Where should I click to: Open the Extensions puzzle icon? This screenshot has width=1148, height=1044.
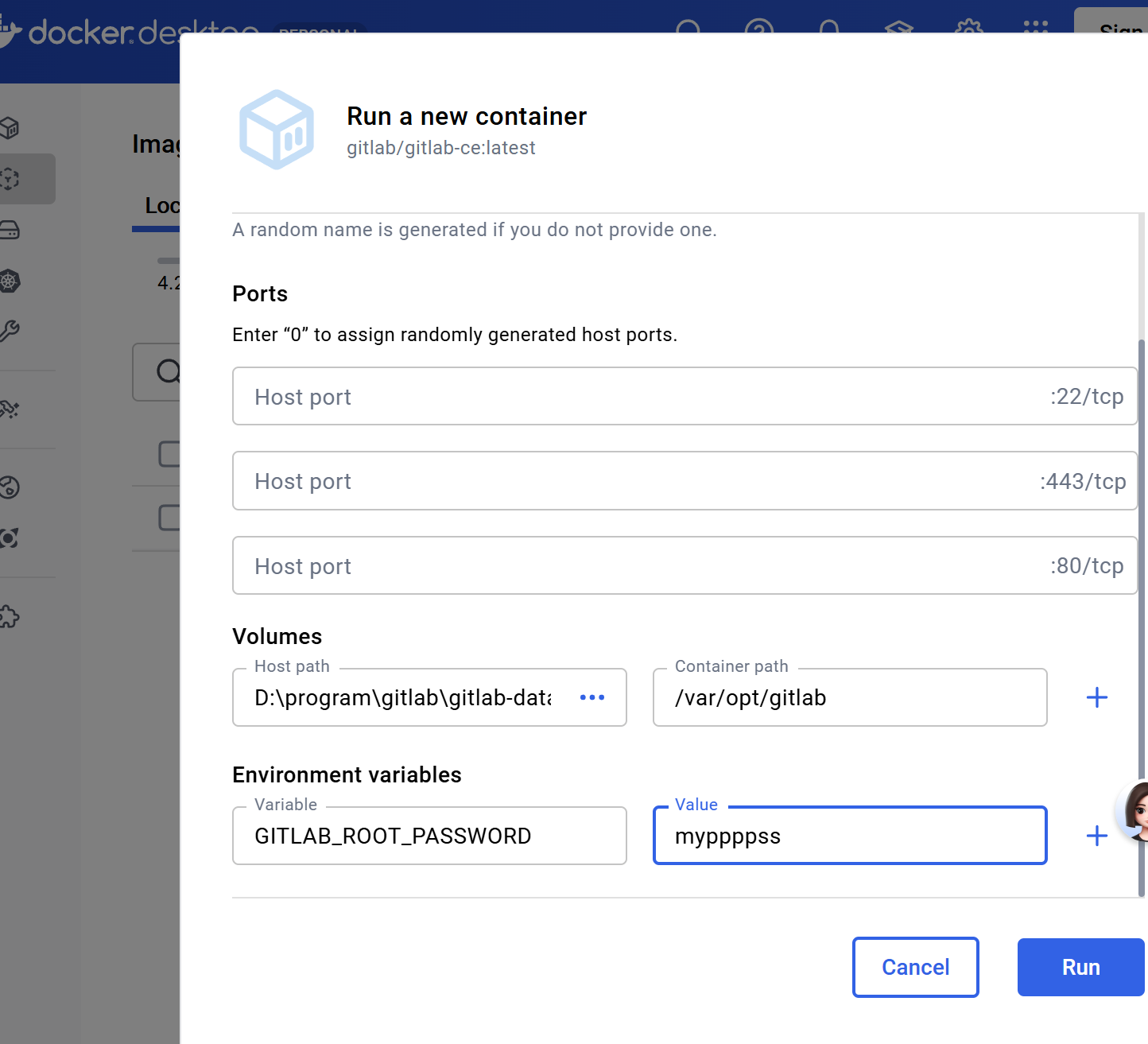pyautogui.click(x=10, y=617)
